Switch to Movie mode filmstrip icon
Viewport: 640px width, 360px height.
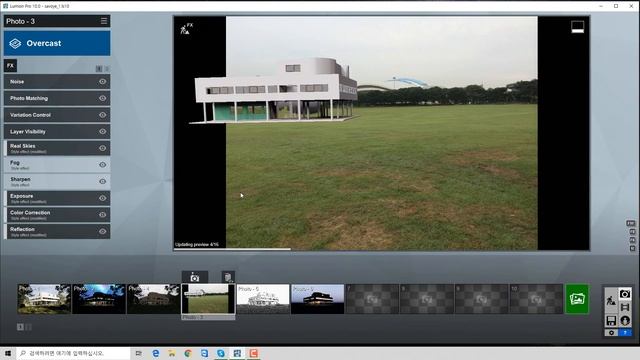pos(624,307)
